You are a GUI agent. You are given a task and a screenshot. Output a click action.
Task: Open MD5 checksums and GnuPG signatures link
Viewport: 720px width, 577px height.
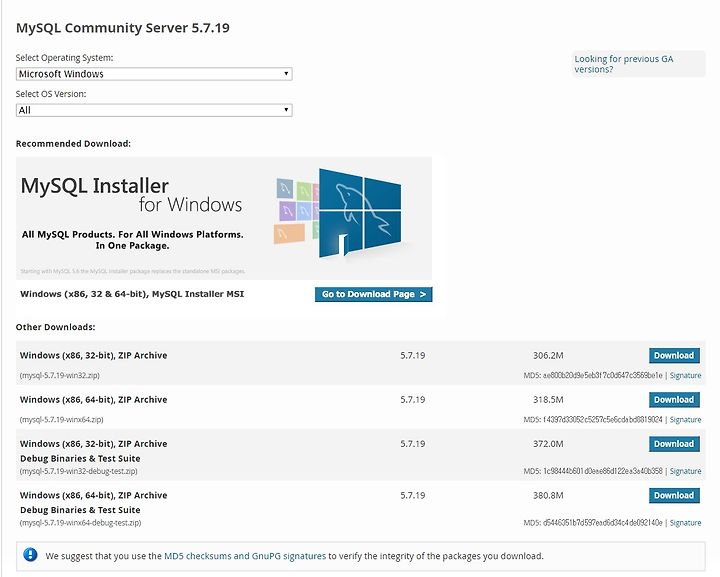[245, 556]
